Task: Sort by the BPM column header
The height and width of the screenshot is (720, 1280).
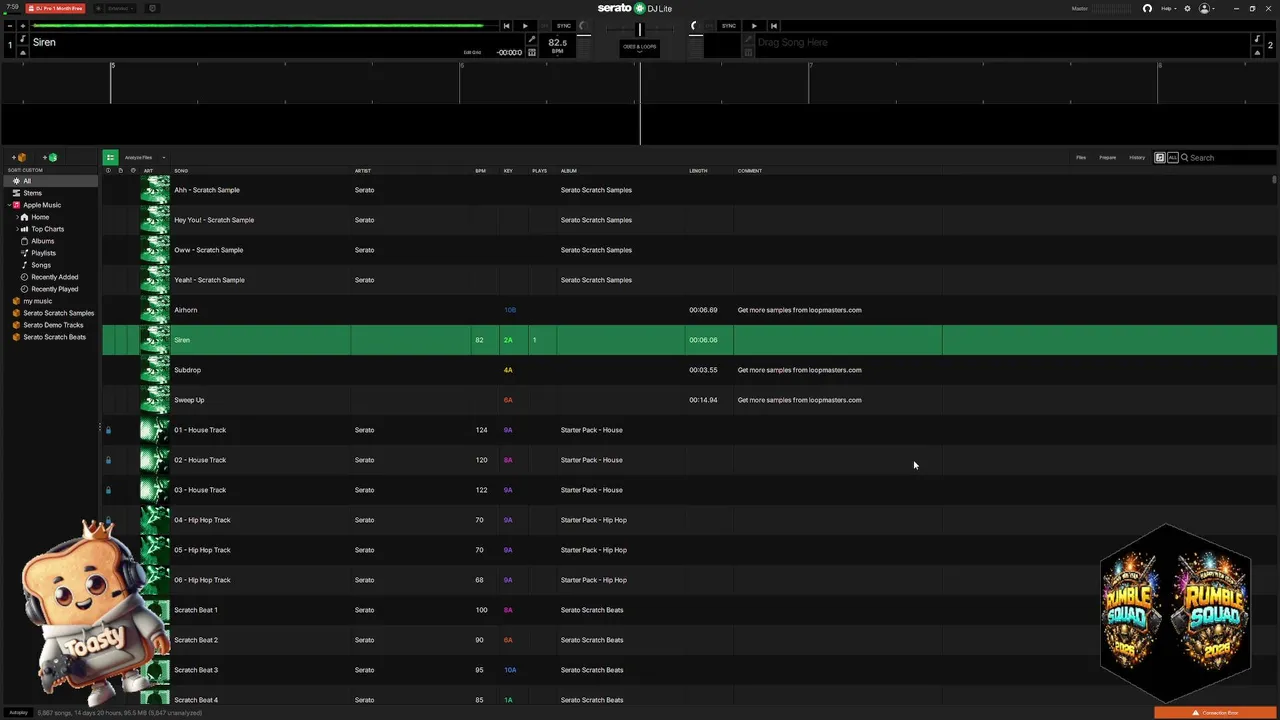Action: tap(481, 171)
